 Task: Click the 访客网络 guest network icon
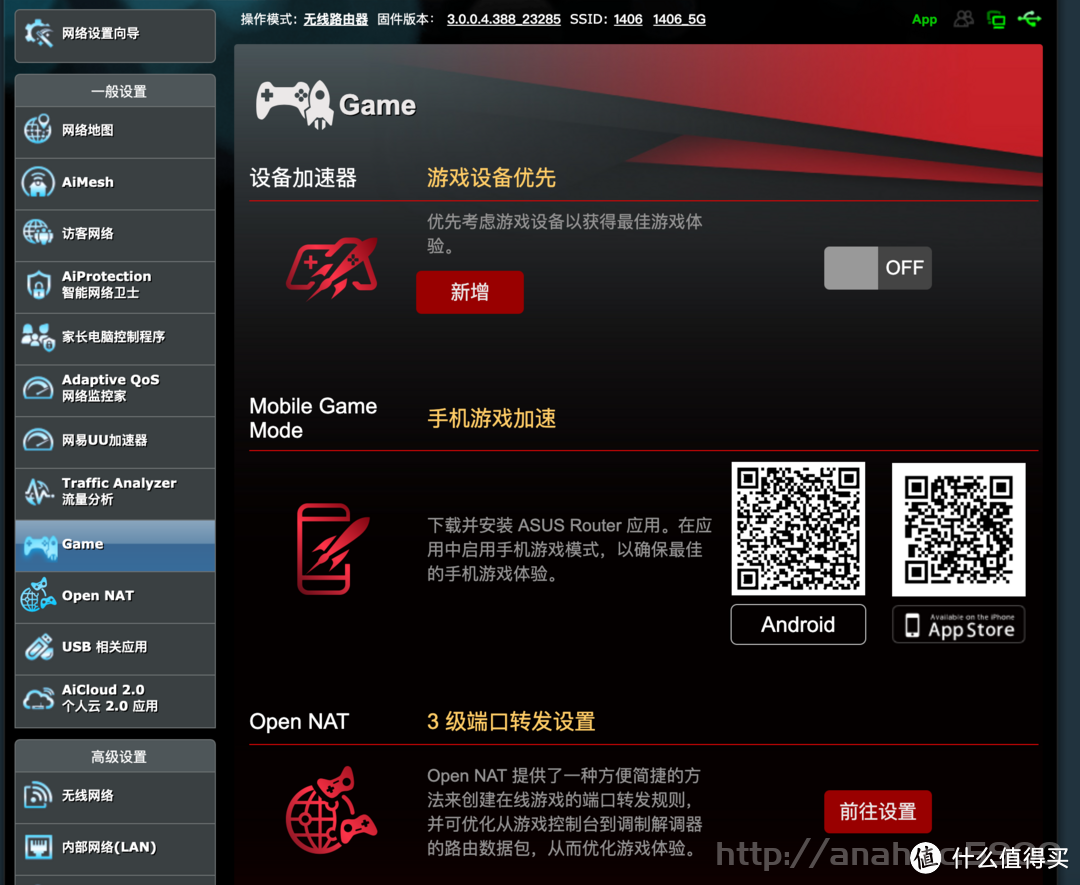pyautogui.click(x=38, y=233)
